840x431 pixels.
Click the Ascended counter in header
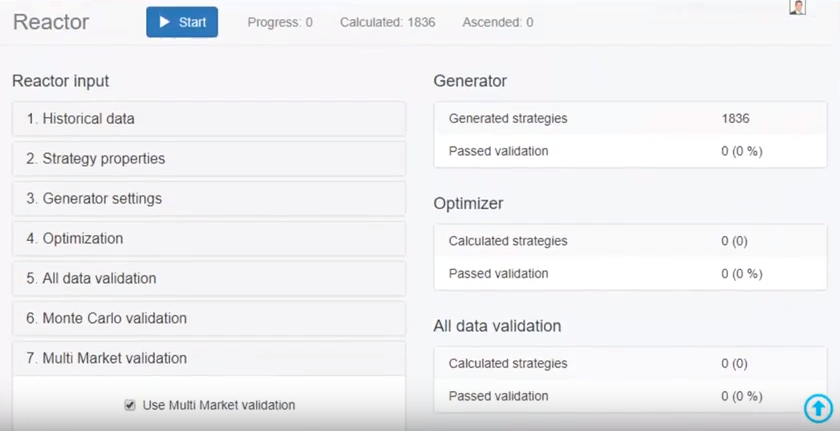497,22
